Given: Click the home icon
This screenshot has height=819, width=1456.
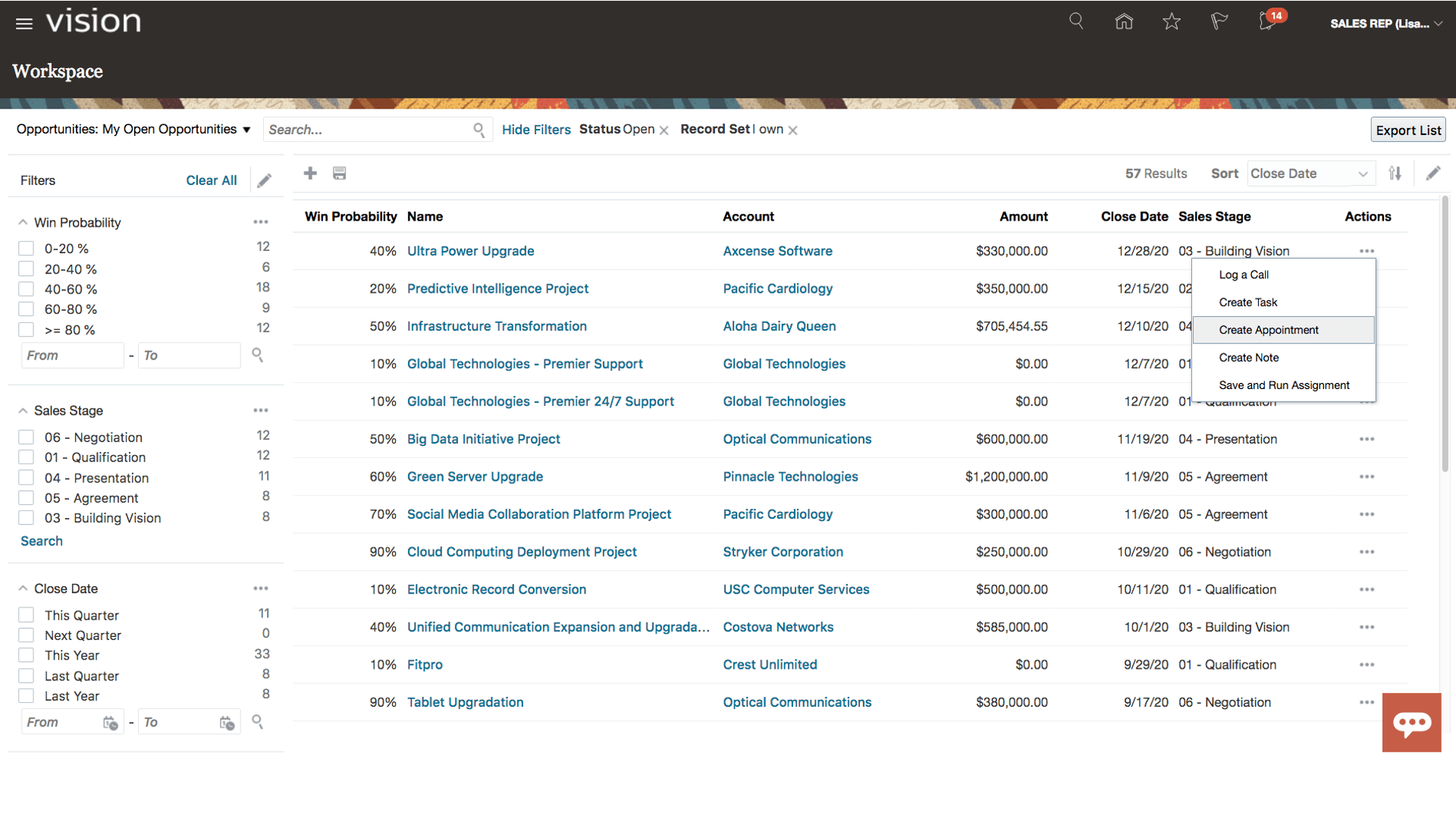Looking at the screenshot, I should [1124, 22].
